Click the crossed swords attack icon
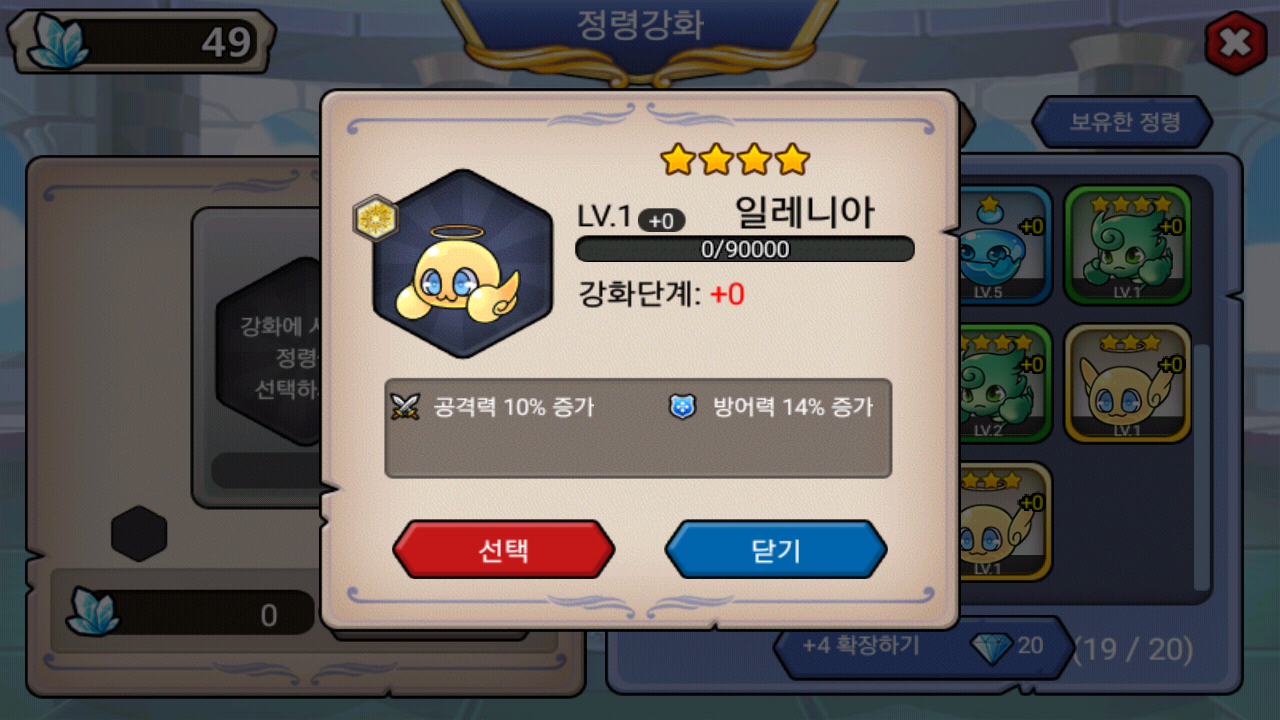 pos(405,406)
